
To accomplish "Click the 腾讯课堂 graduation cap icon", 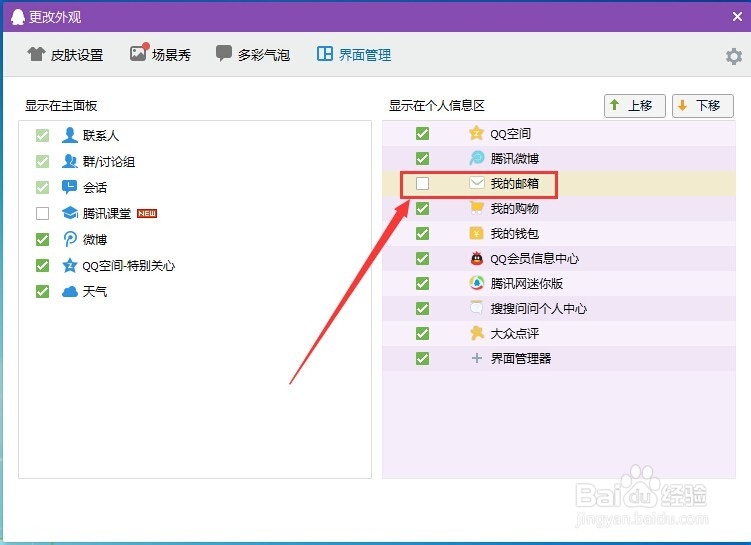I will click(x=69, y=213).
